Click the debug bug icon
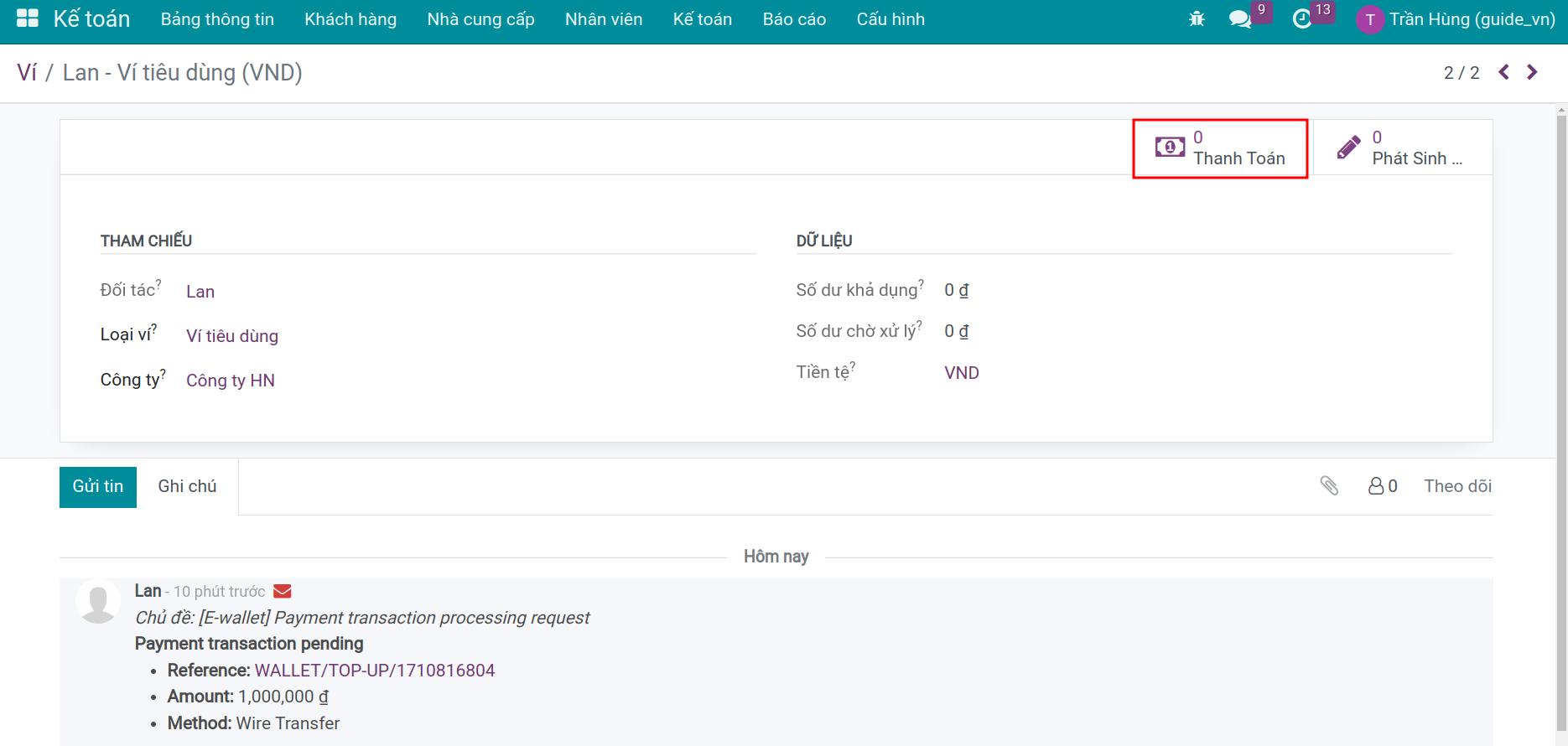Screen dimensions: 1568x746 (1197, 19)
